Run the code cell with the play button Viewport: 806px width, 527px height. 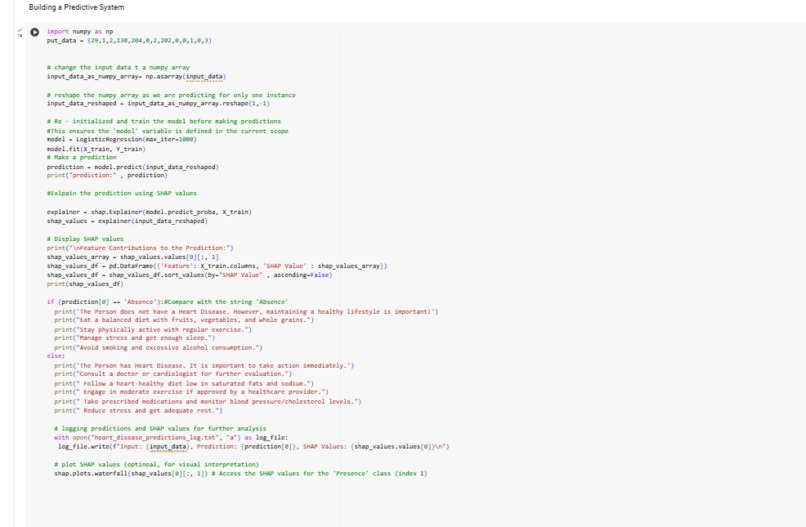pos(34,32)
